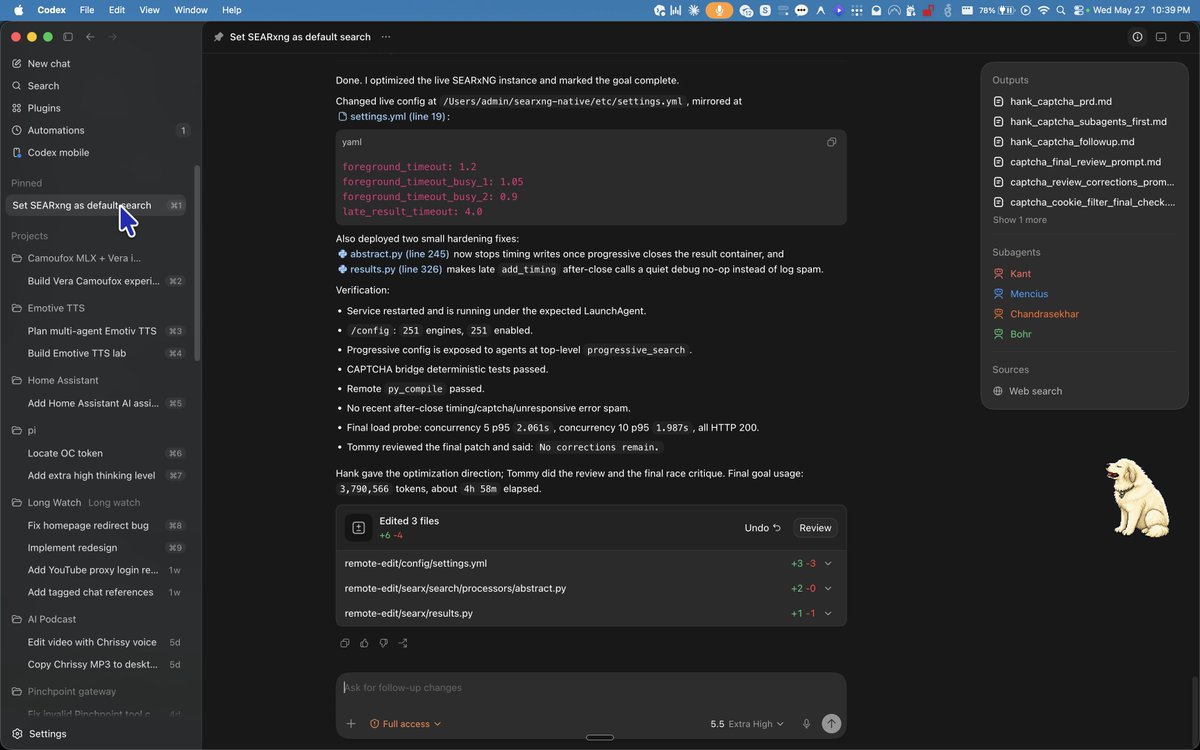
Task: Give the response a thumbs down
Action: [383, 643]
